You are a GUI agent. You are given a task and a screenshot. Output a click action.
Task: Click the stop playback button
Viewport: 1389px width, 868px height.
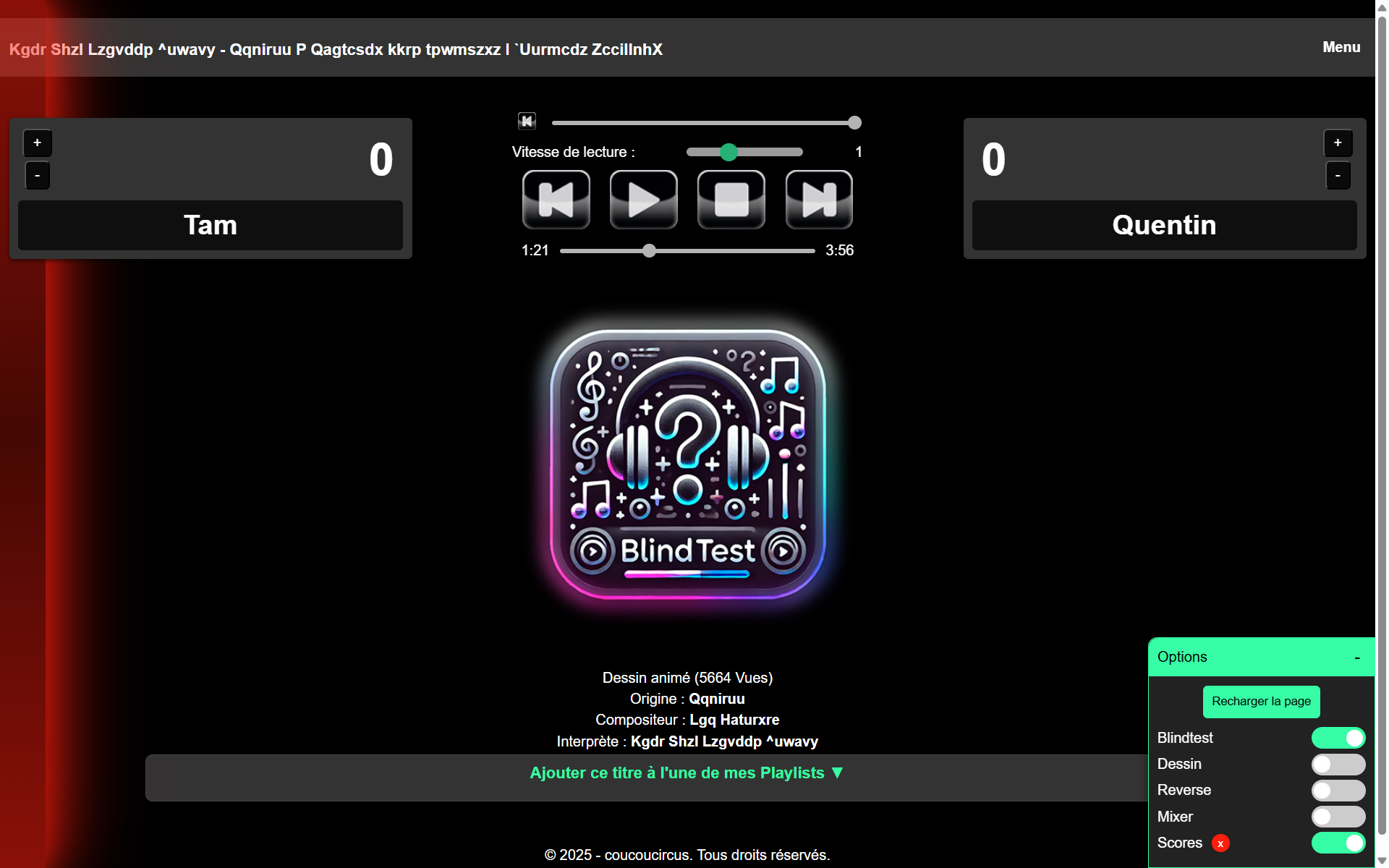(x=731, y=200)
